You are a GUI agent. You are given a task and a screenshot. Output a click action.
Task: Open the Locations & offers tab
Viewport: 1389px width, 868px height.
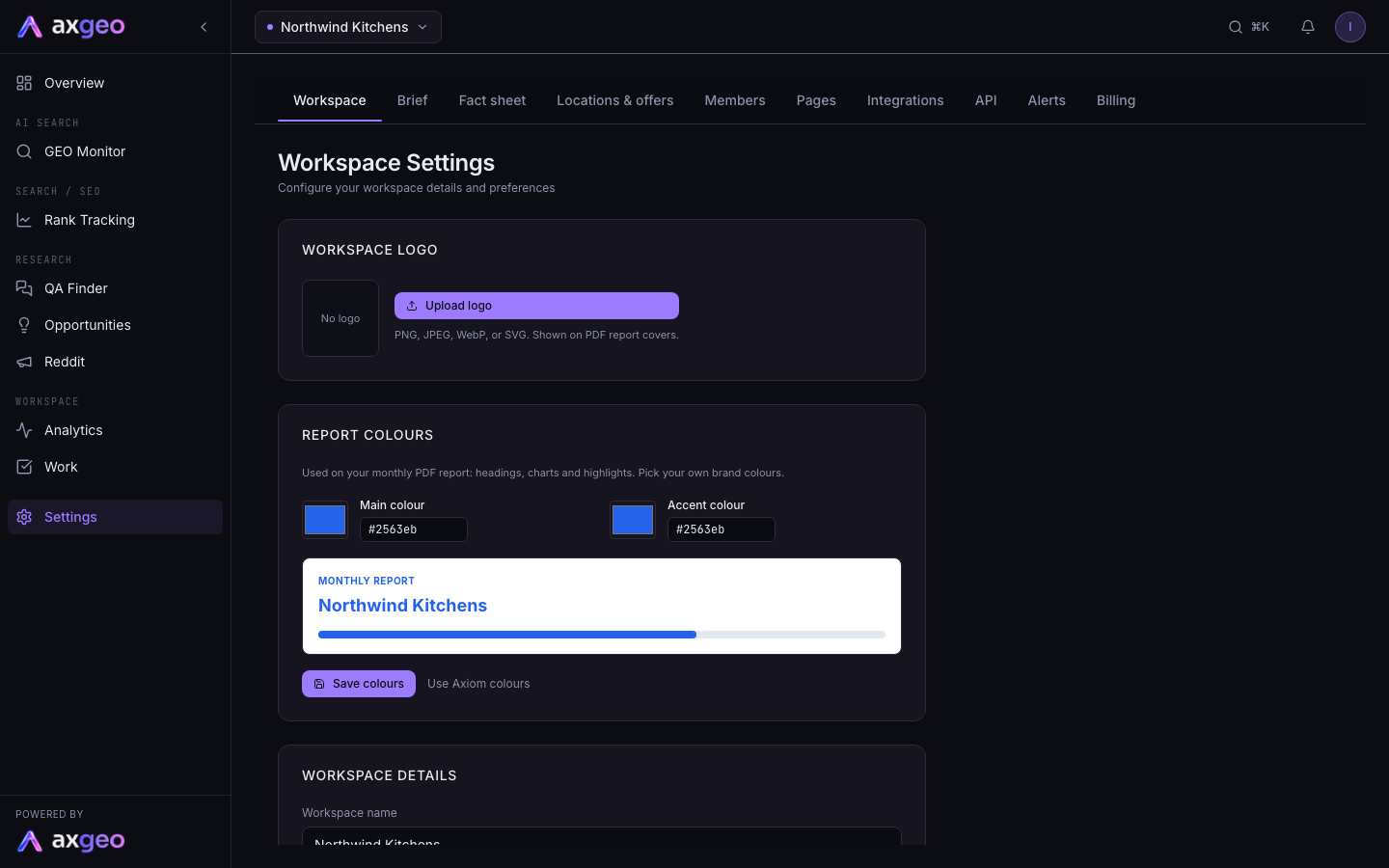615,100
